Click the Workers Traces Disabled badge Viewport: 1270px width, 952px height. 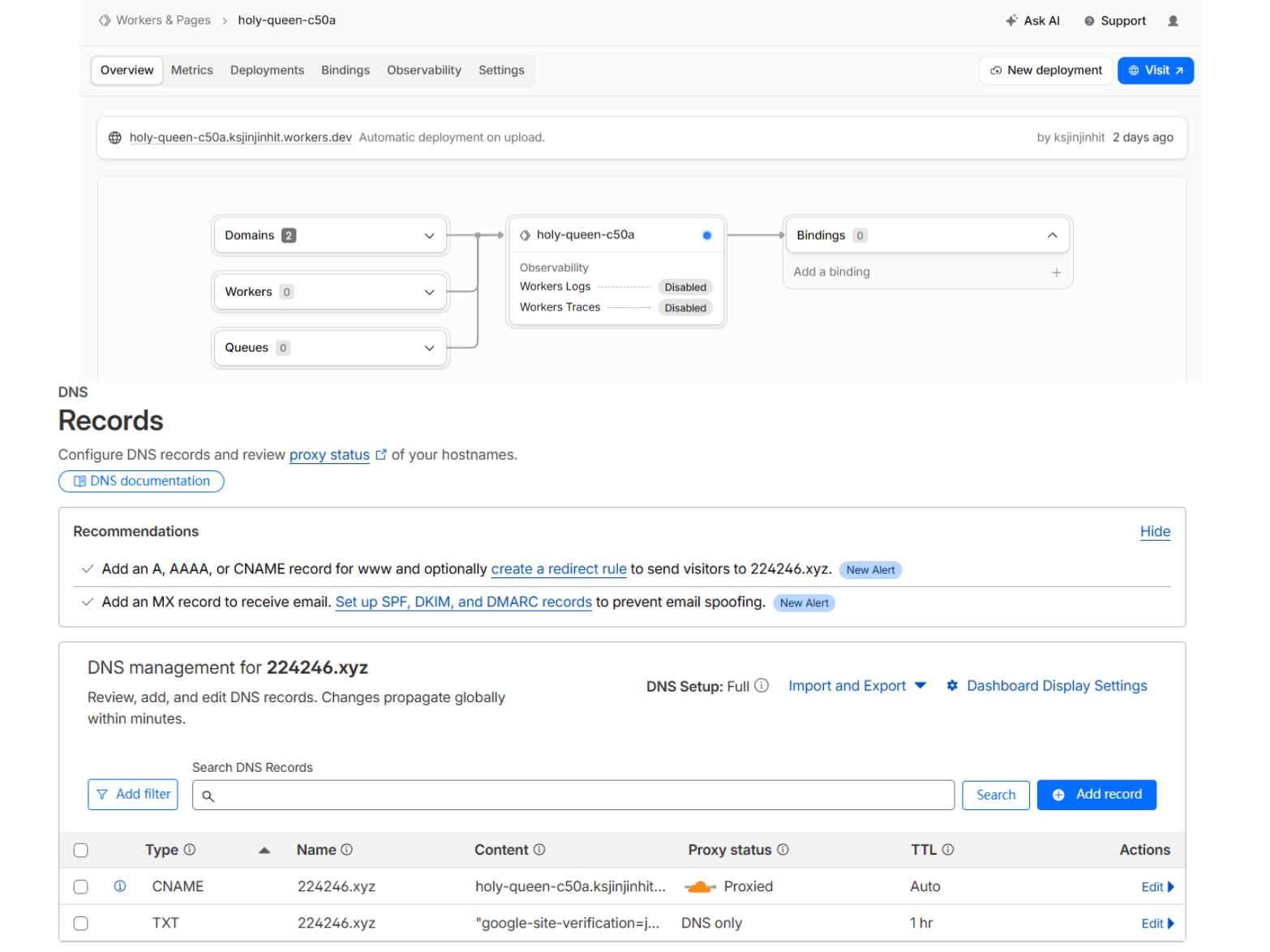tap(685, 308)
